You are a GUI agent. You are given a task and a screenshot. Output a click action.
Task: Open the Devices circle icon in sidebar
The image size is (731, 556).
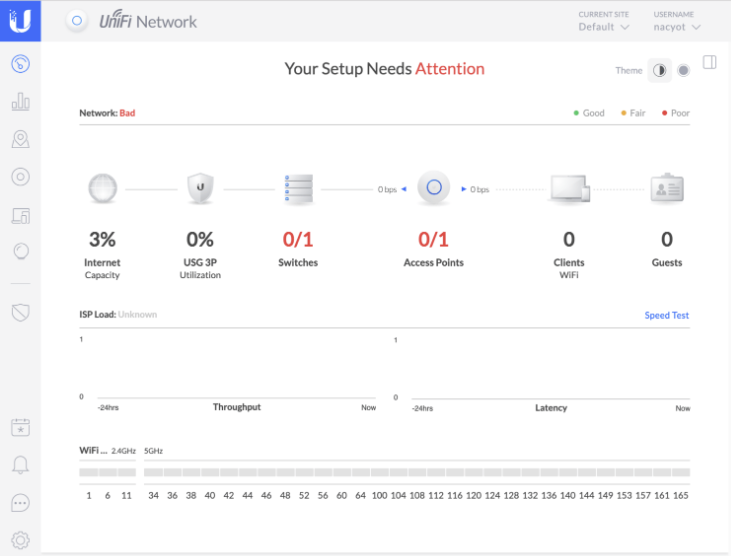coord(21,177)
